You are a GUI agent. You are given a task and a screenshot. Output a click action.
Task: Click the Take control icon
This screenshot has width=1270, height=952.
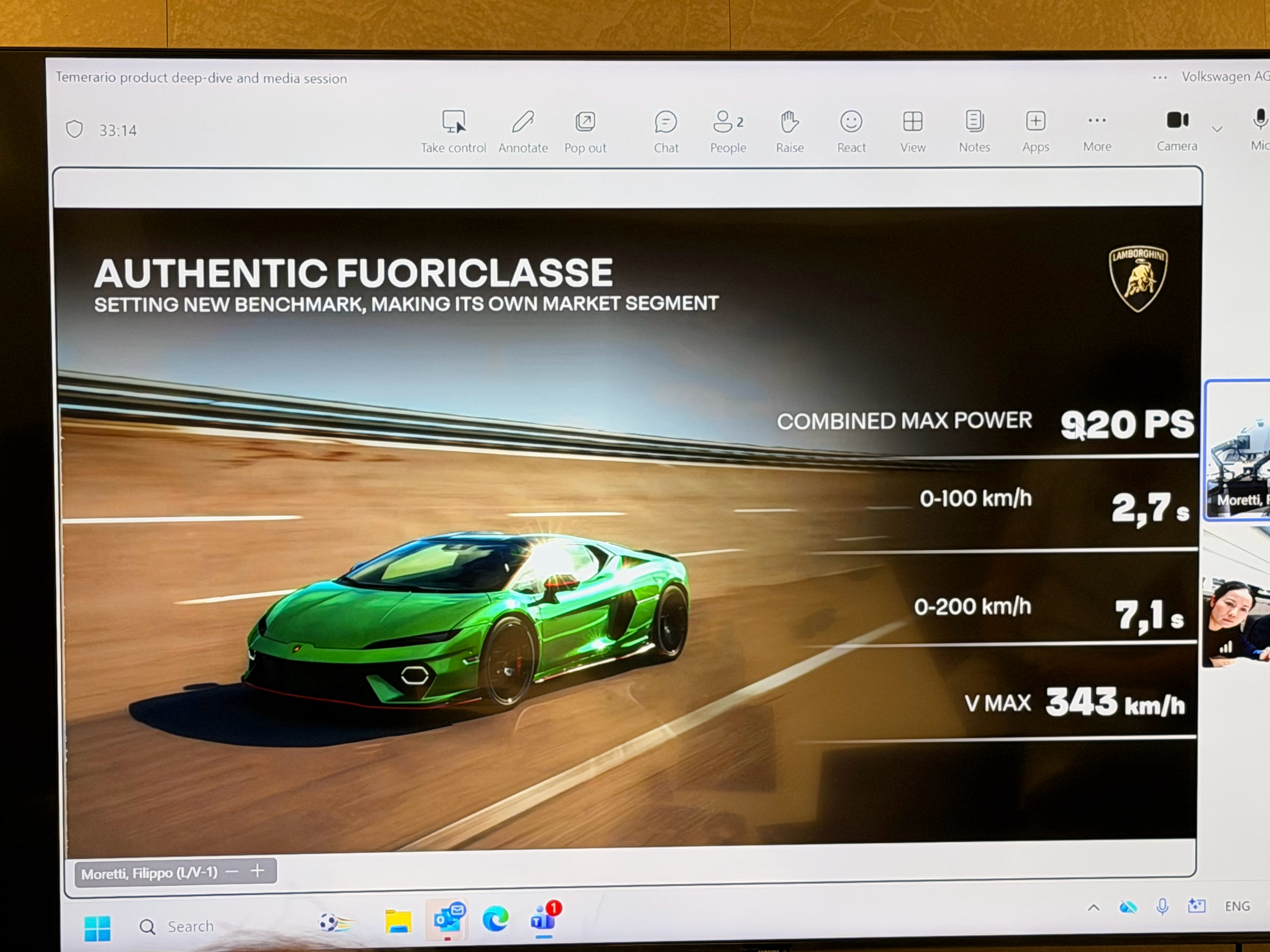tap(454, 132)
